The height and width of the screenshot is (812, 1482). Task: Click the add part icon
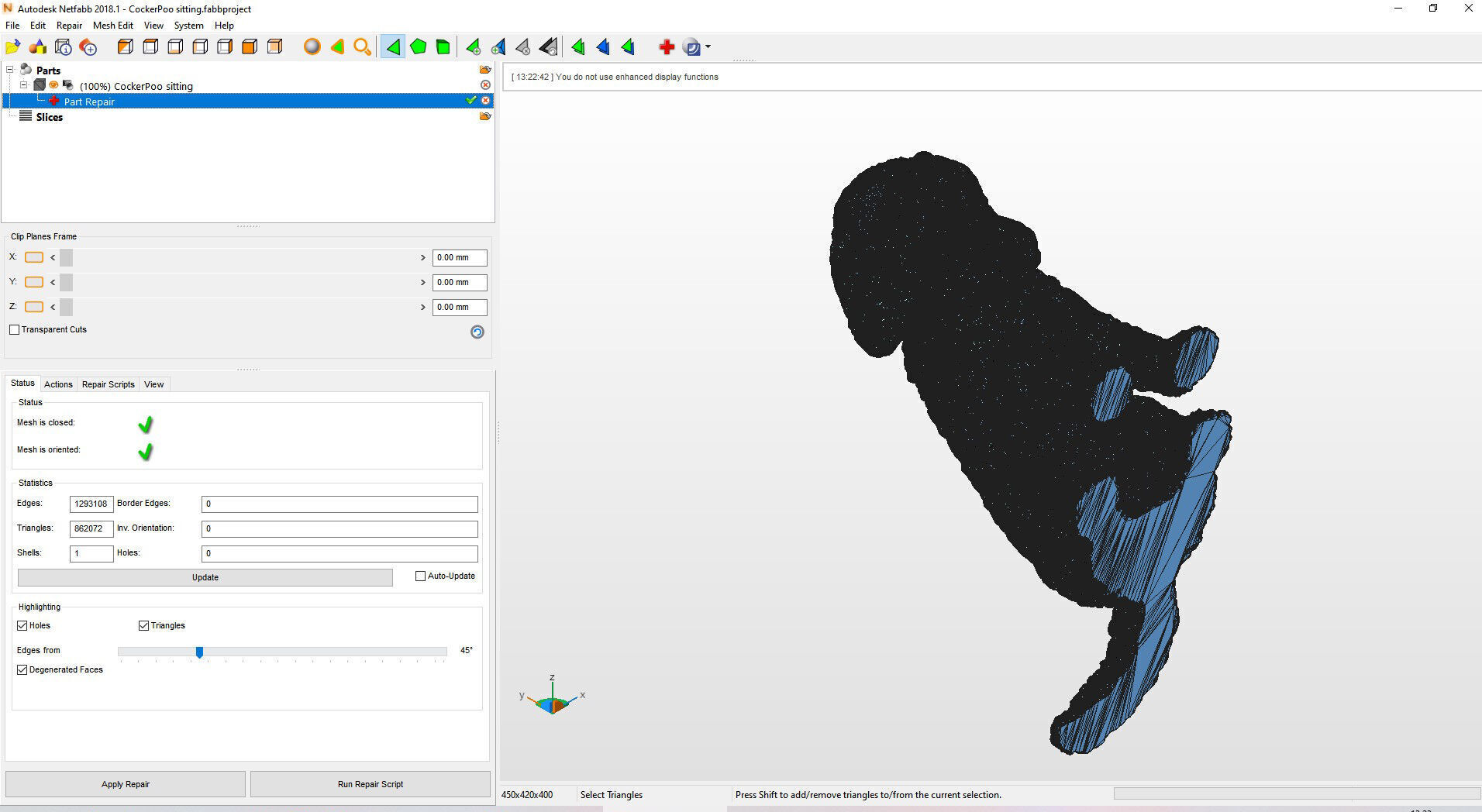tap(88, 47)
